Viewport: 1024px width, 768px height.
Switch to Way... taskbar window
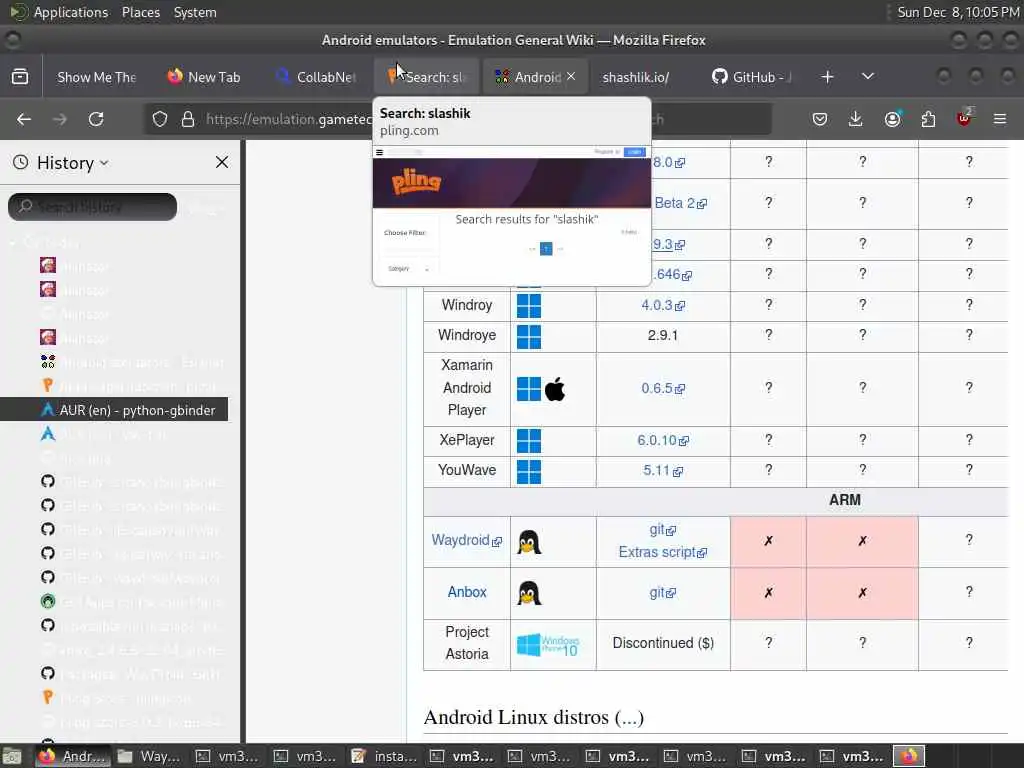pyautogui.click(x=150, y=756)
